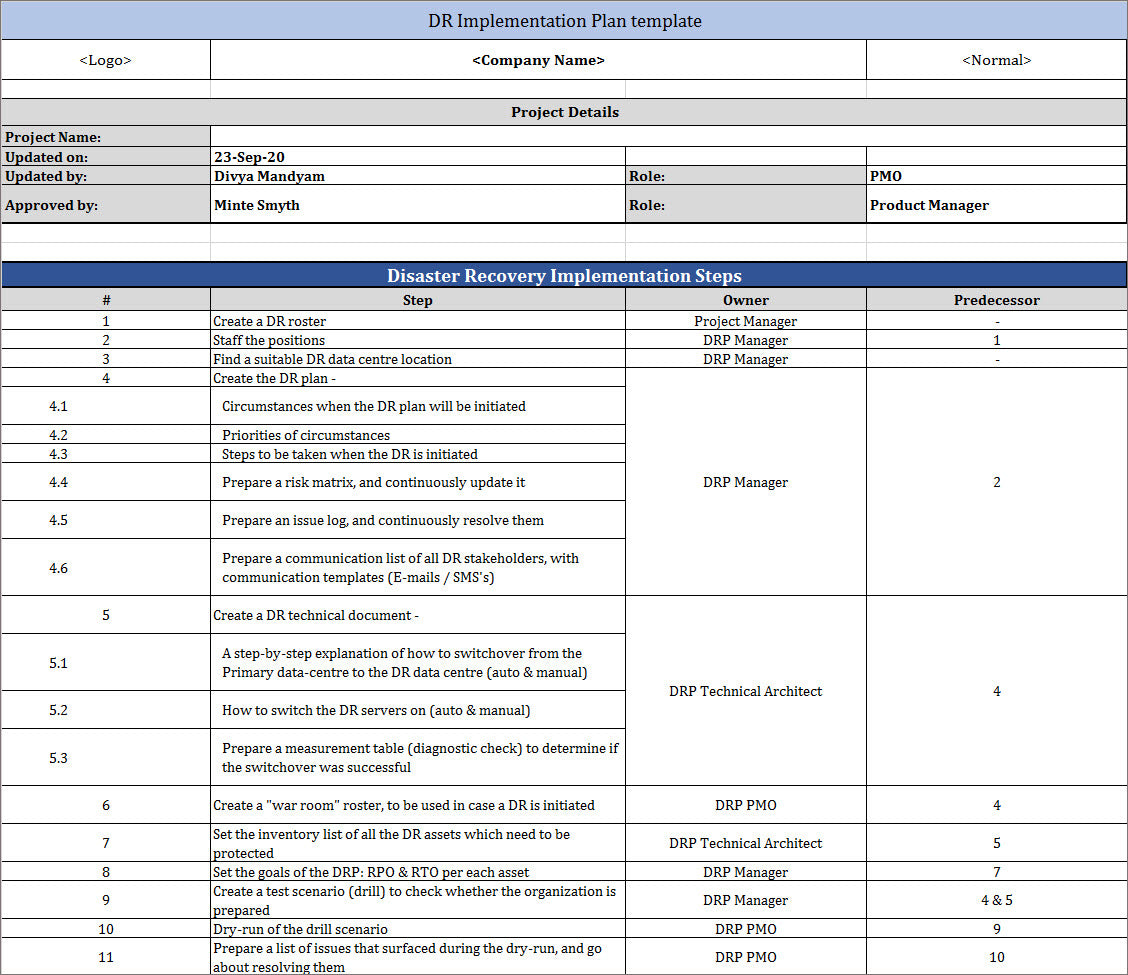Select the DRP Technical Architect owner cell

click(x=745, y=691)
